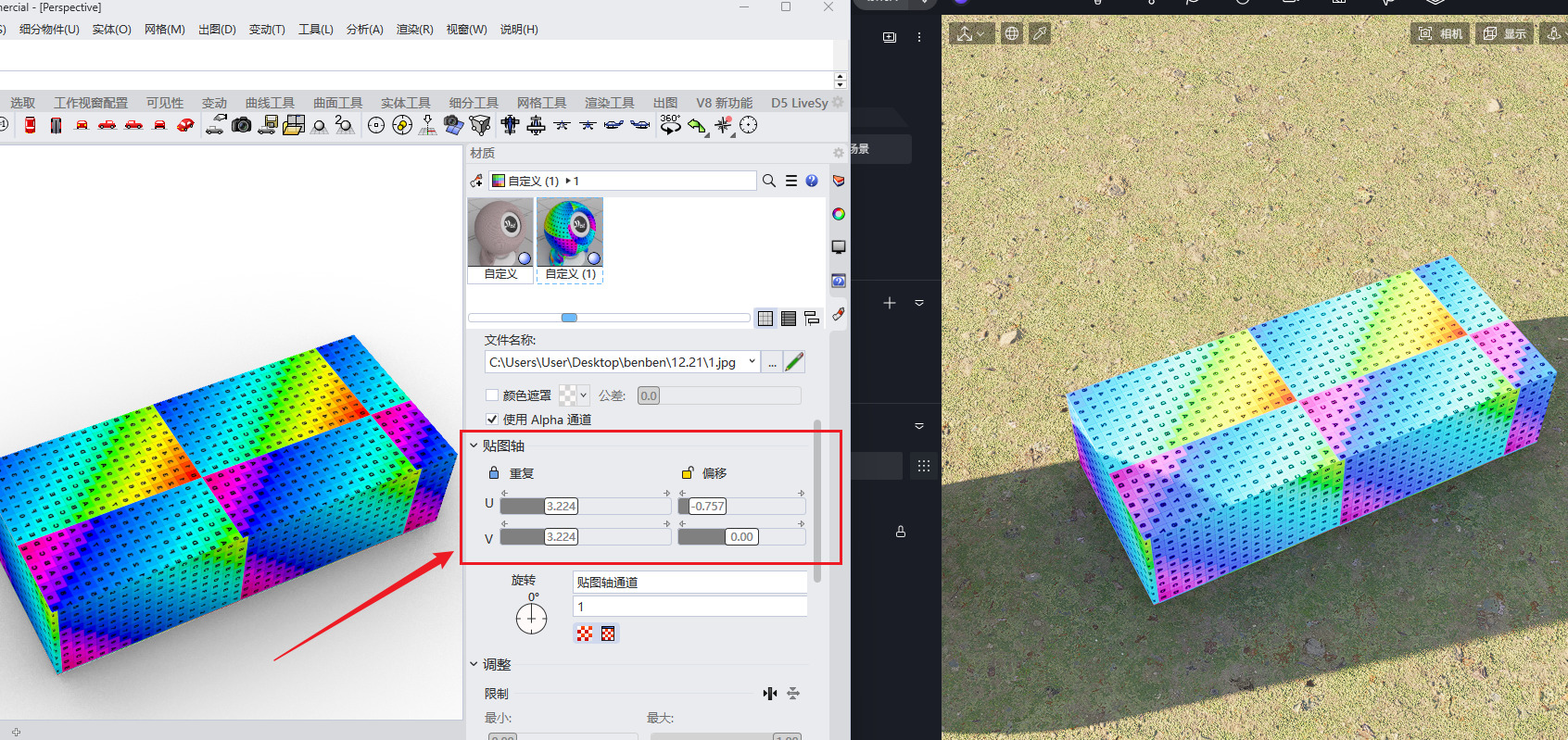Switch to the 渲染工具 toolbar tab
Viewport: 1568px width, 740px height.
point(609,103)
